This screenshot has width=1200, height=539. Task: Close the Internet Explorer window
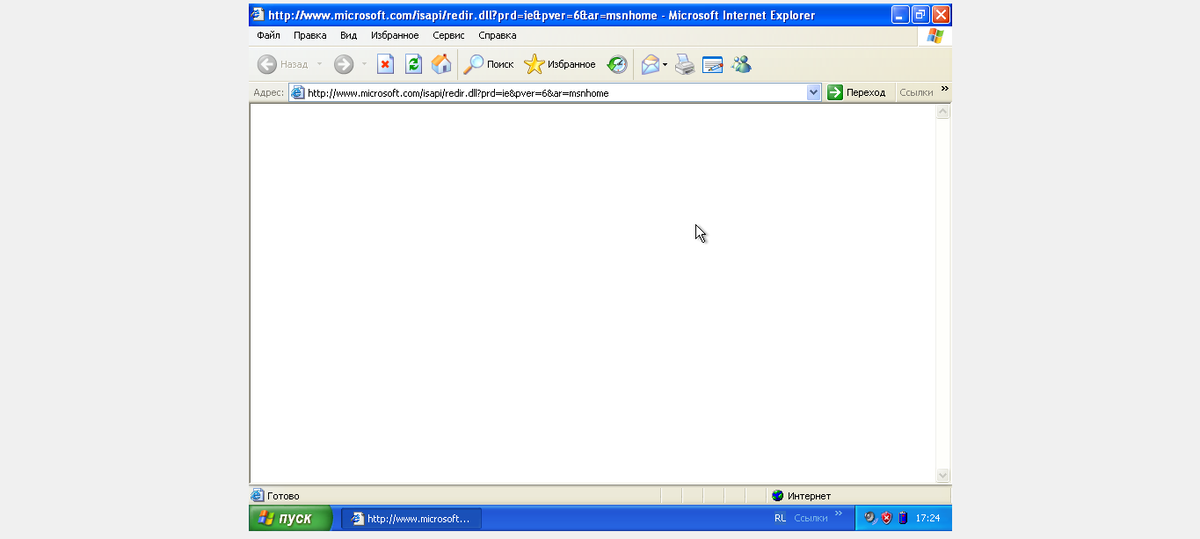[x=942, y=15]
